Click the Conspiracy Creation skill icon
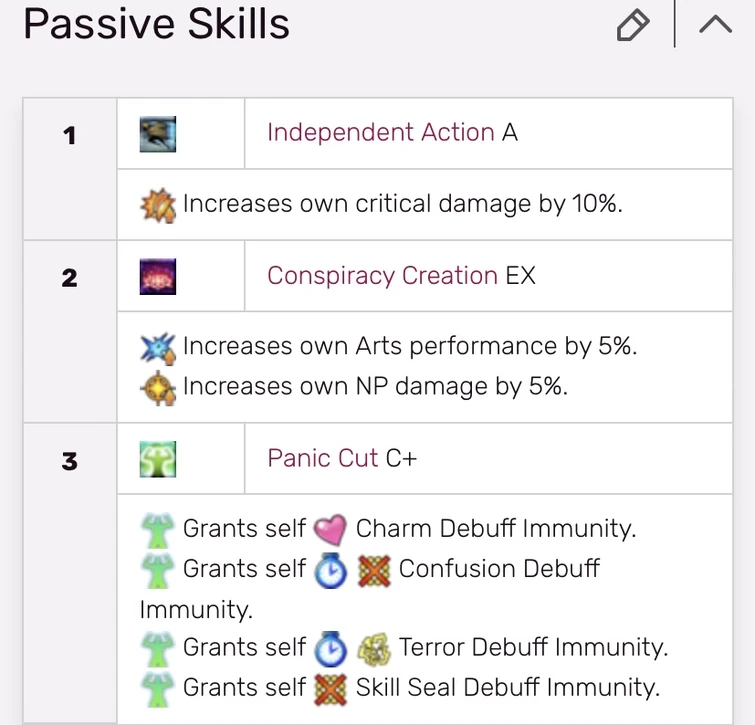755x725 pixels. point(158,276)
